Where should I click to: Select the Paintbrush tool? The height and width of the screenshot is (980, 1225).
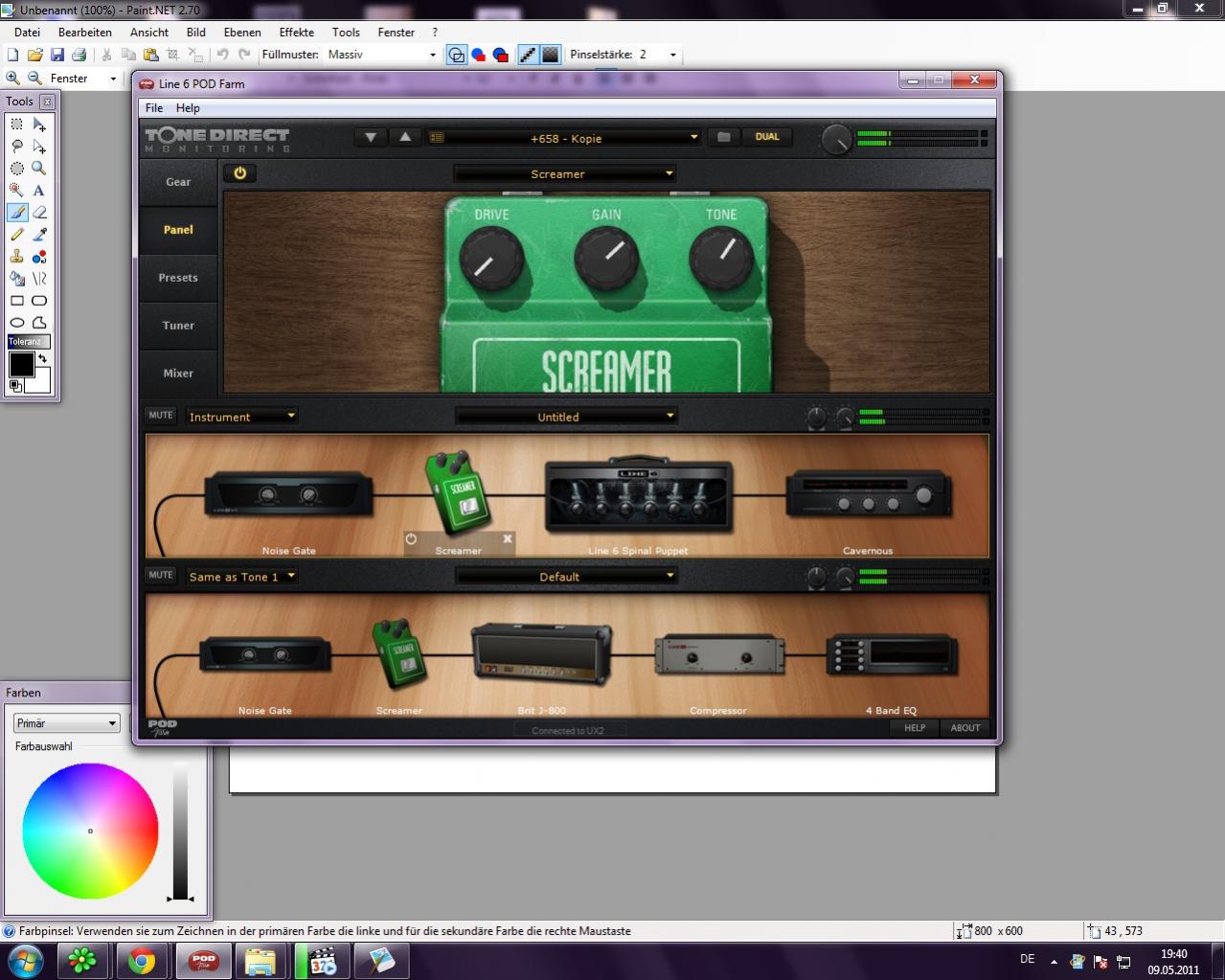[x=16, y=213]
